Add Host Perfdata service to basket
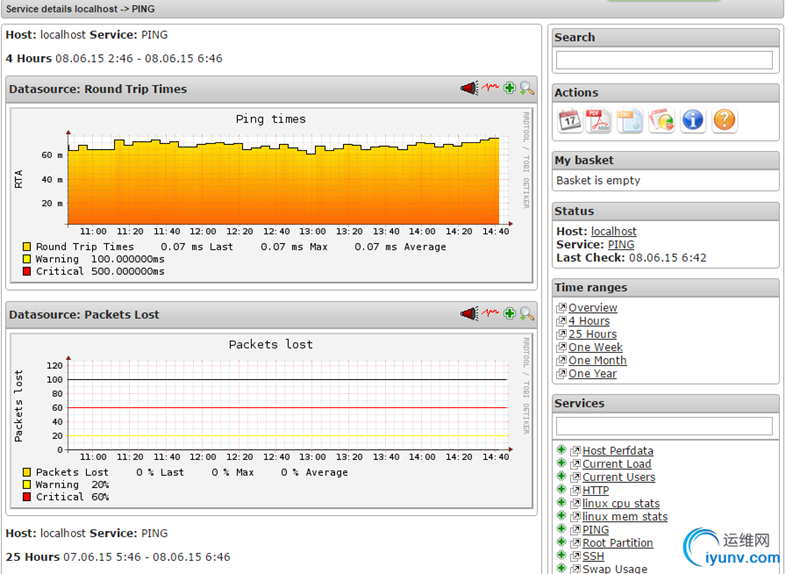 [x=561, y=450]
